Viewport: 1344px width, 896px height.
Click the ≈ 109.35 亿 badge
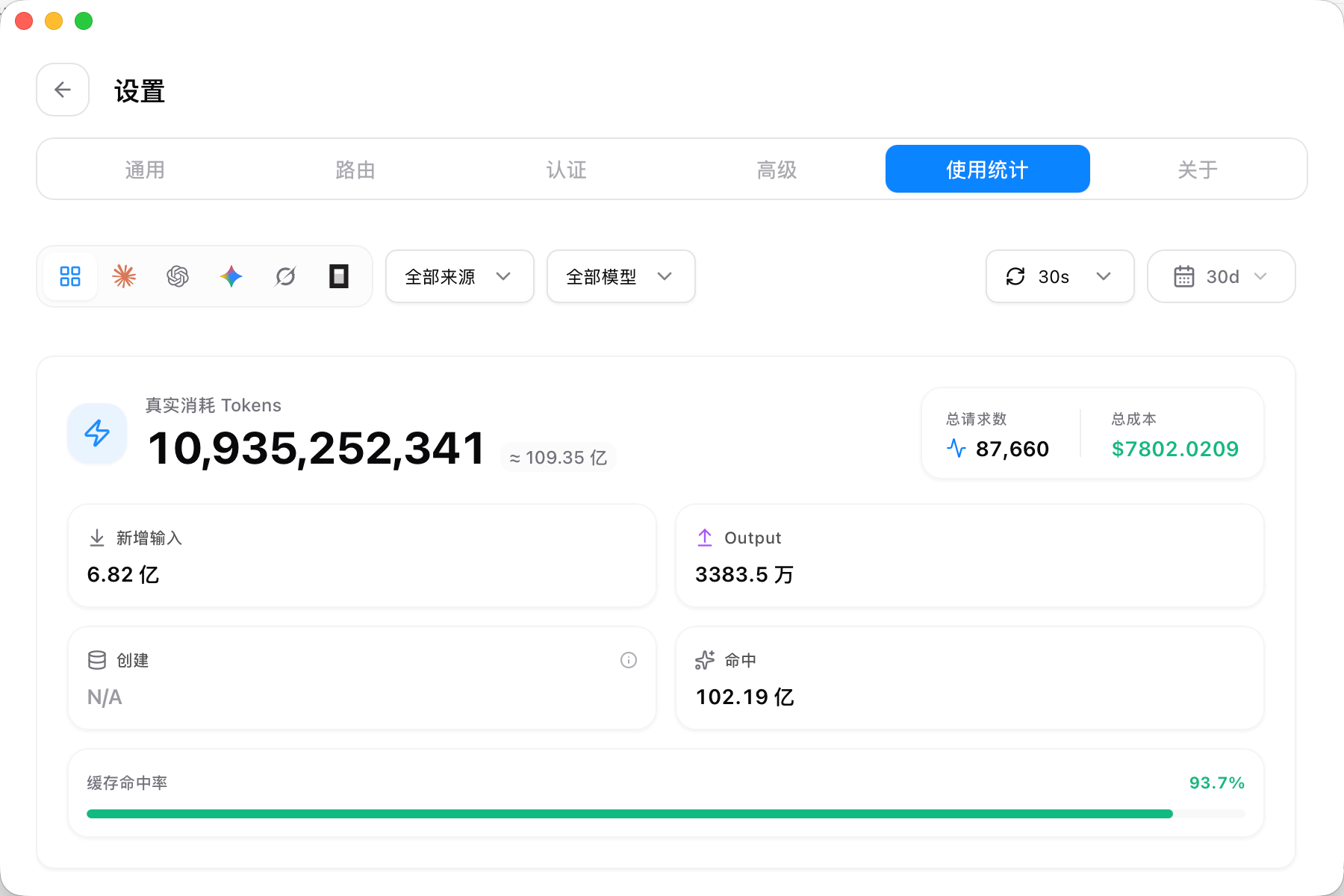558,458
